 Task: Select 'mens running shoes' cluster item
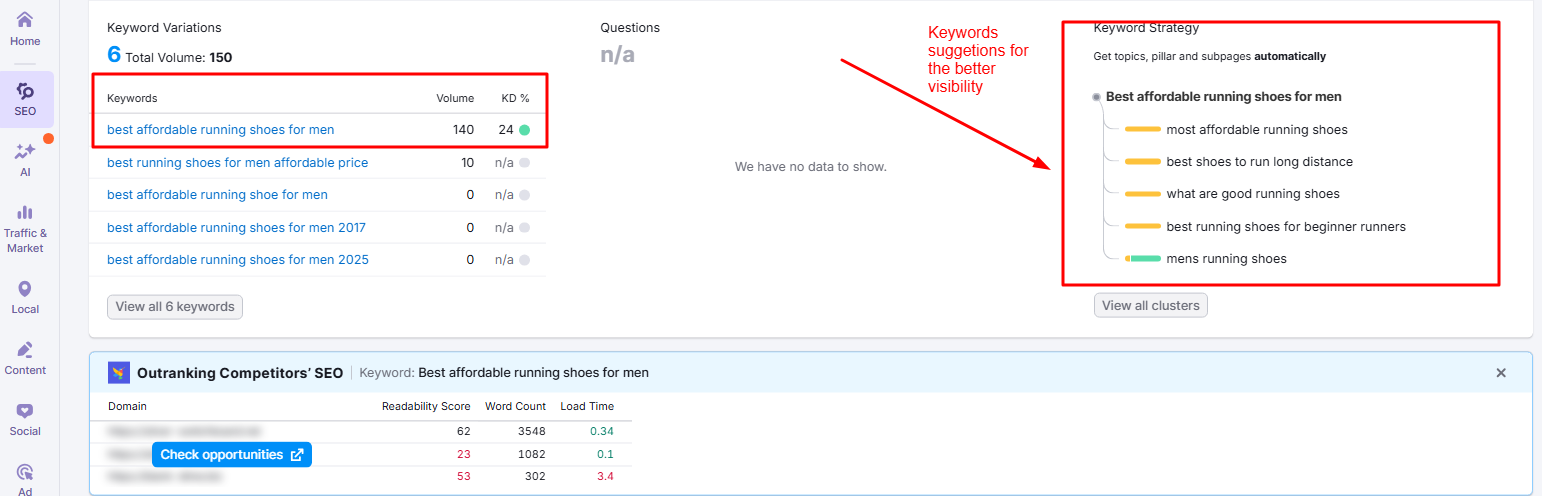(x=1226, y=259)
